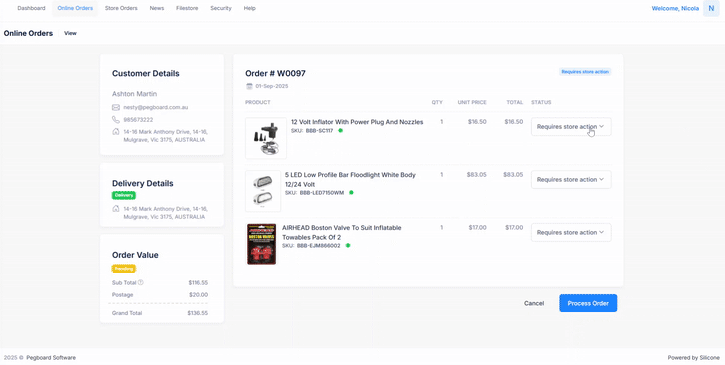
Task: Click the home icon in Delivery Details address
Action: click(x=116, y=209)
